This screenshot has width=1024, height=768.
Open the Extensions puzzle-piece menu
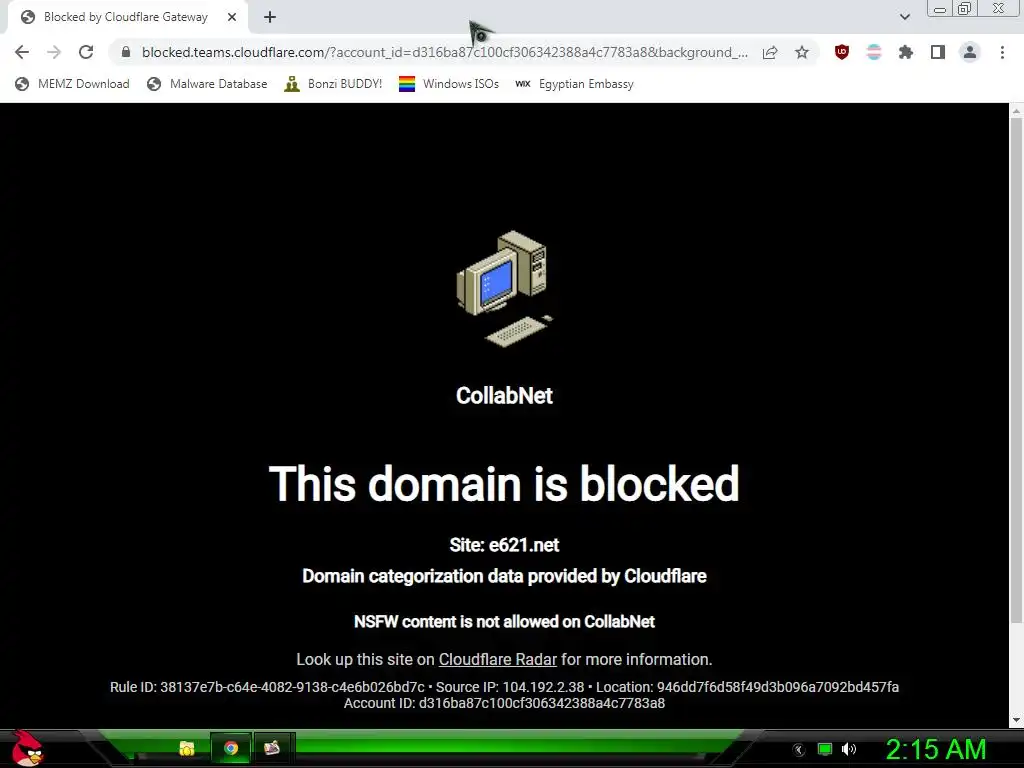(906, 52)
